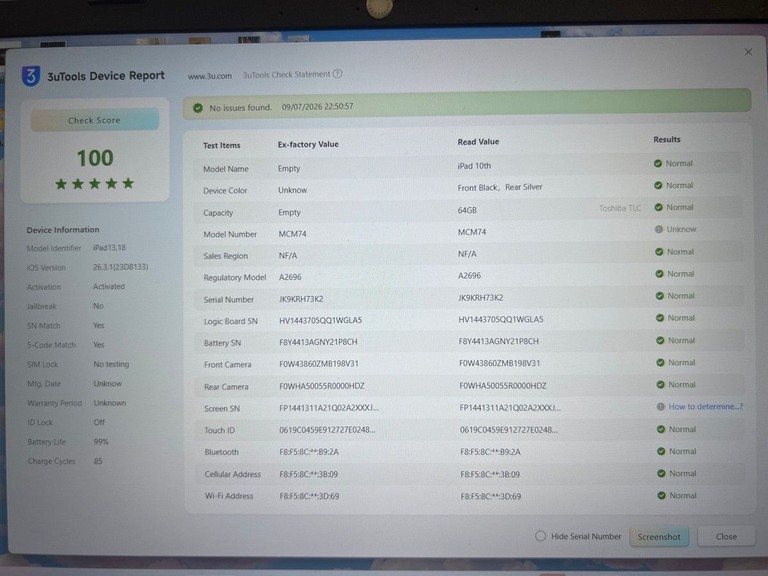
Task: Click the Charge Cycles value 85
Action: pos(98,461)
